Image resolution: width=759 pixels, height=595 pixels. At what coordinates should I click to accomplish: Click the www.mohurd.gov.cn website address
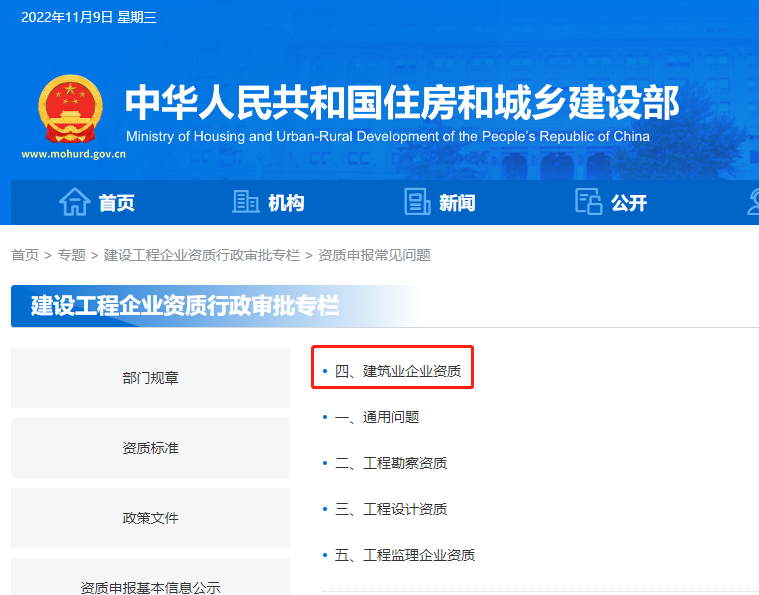74,154
